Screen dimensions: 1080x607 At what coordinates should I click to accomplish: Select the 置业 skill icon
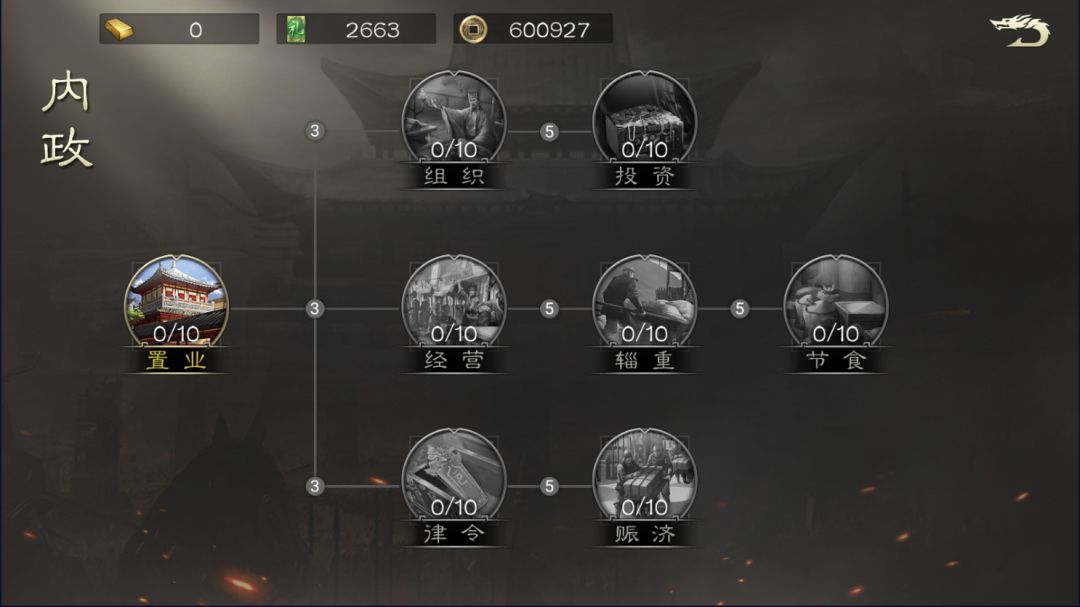pos(176,302)
